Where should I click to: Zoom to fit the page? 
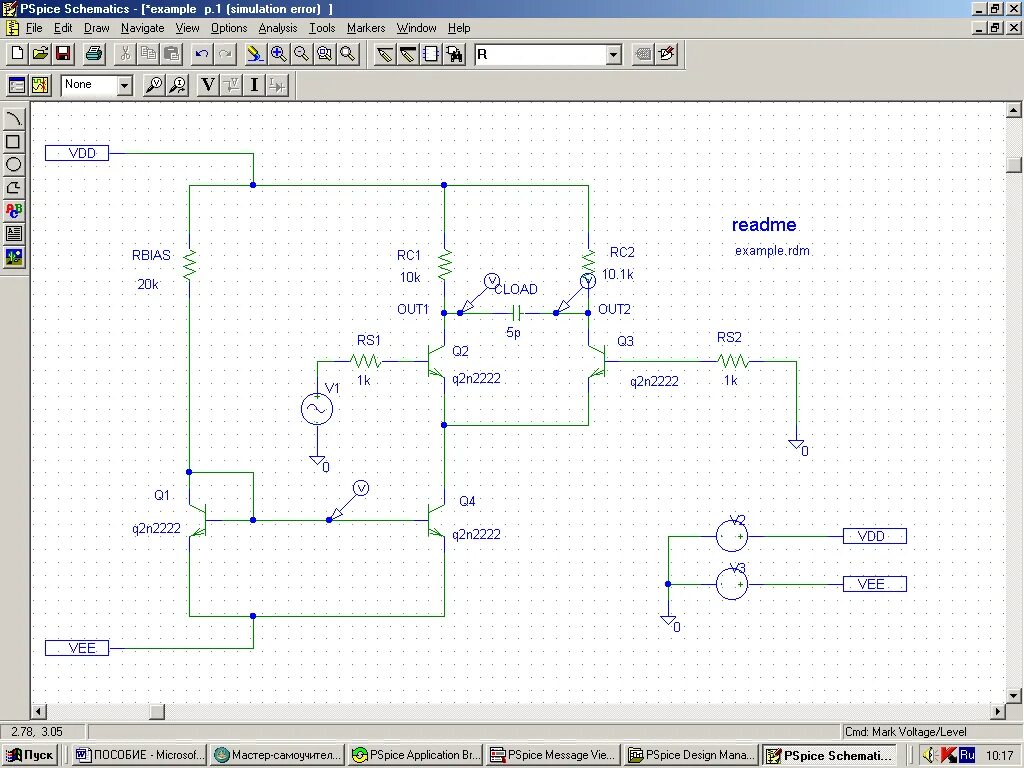[347, 54]
